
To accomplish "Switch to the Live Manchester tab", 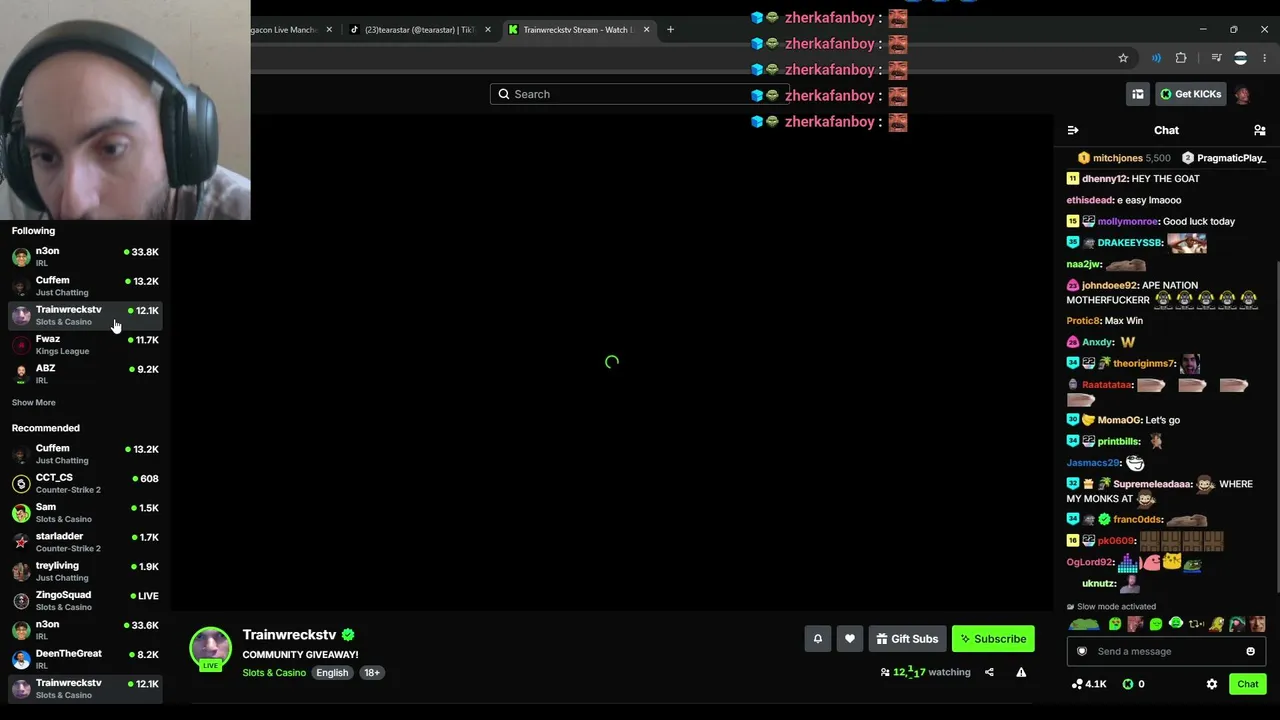I will [x=292, y=29].
